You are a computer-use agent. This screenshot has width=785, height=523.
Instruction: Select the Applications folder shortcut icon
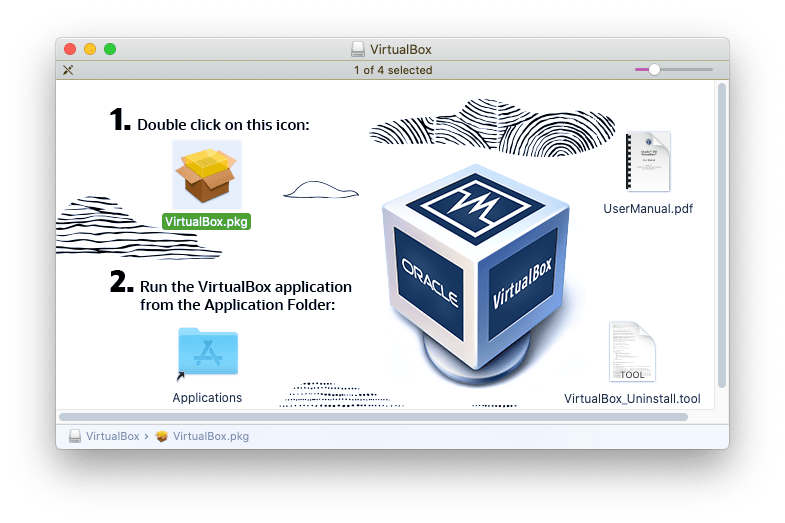(x=207, y=354)
